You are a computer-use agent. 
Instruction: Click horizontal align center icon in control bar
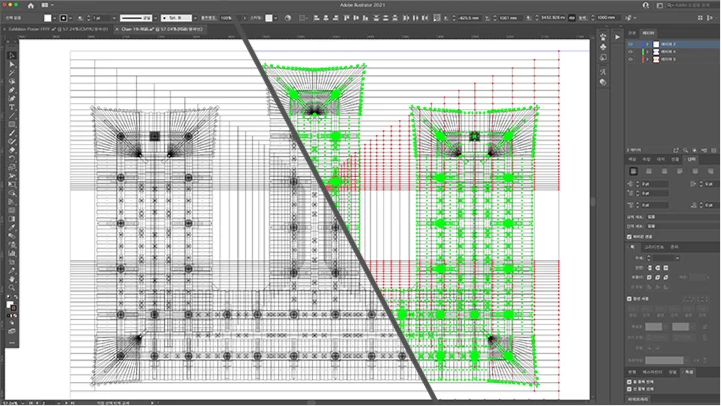(x=326, y=18)
